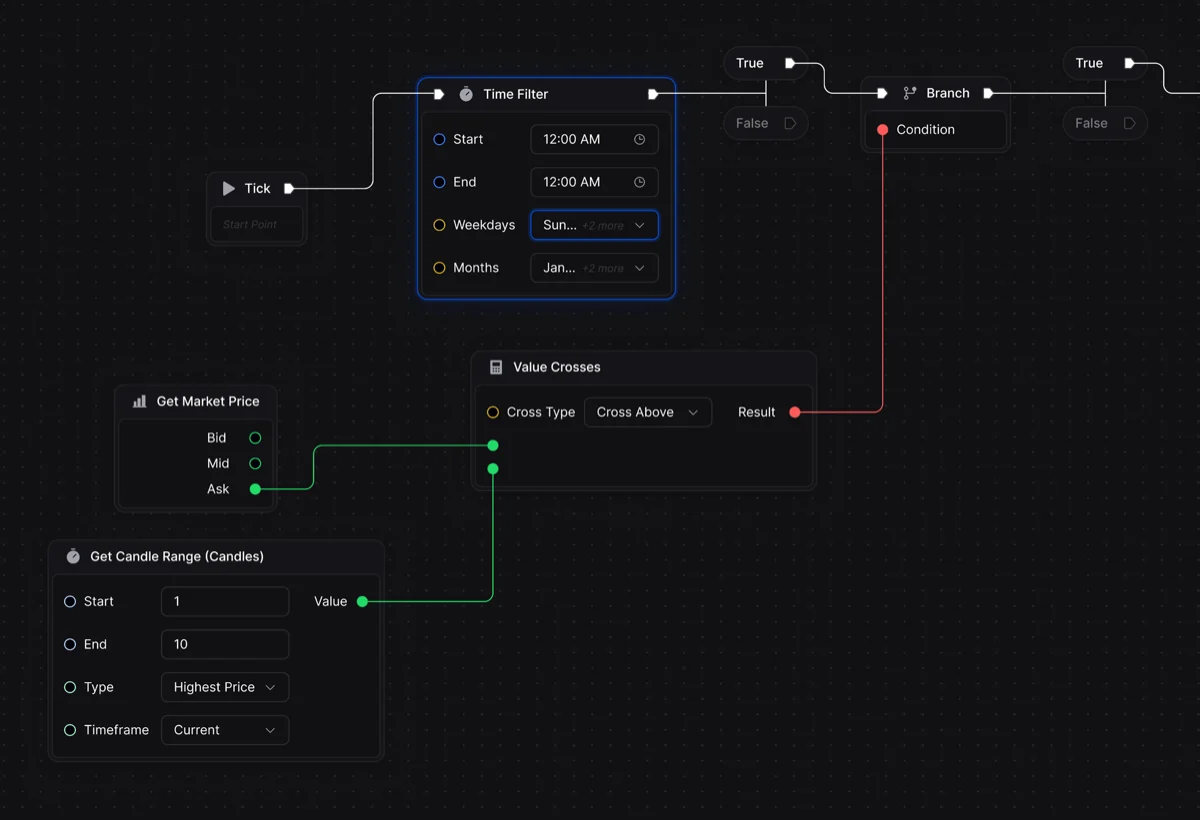Screen dimensions: 1200x820
Task: Click the Branch output execution pin
Action: click(x=988, y=93)
